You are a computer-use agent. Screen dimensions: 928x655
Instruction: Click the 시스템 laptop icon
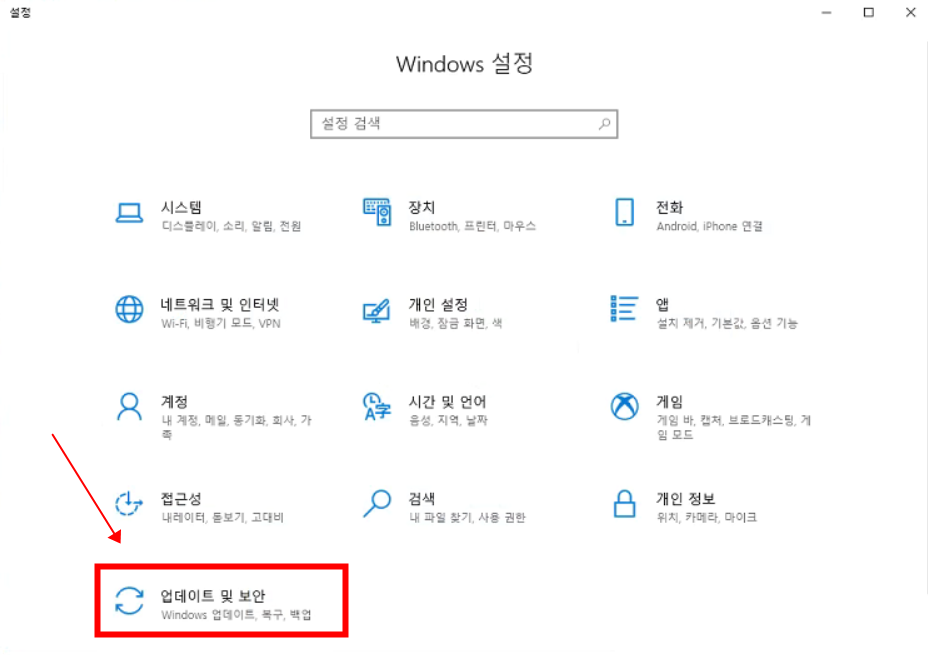coord(129,213)
